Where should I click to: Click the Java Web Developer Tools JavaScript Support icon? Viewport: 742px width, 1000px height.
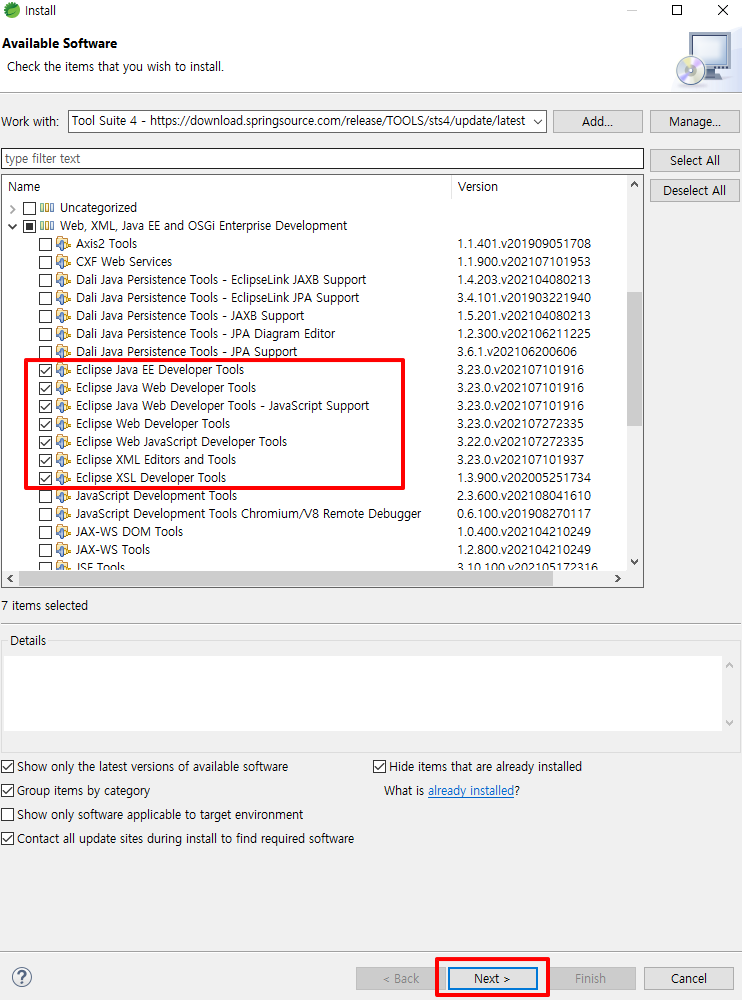pos(63,406)
